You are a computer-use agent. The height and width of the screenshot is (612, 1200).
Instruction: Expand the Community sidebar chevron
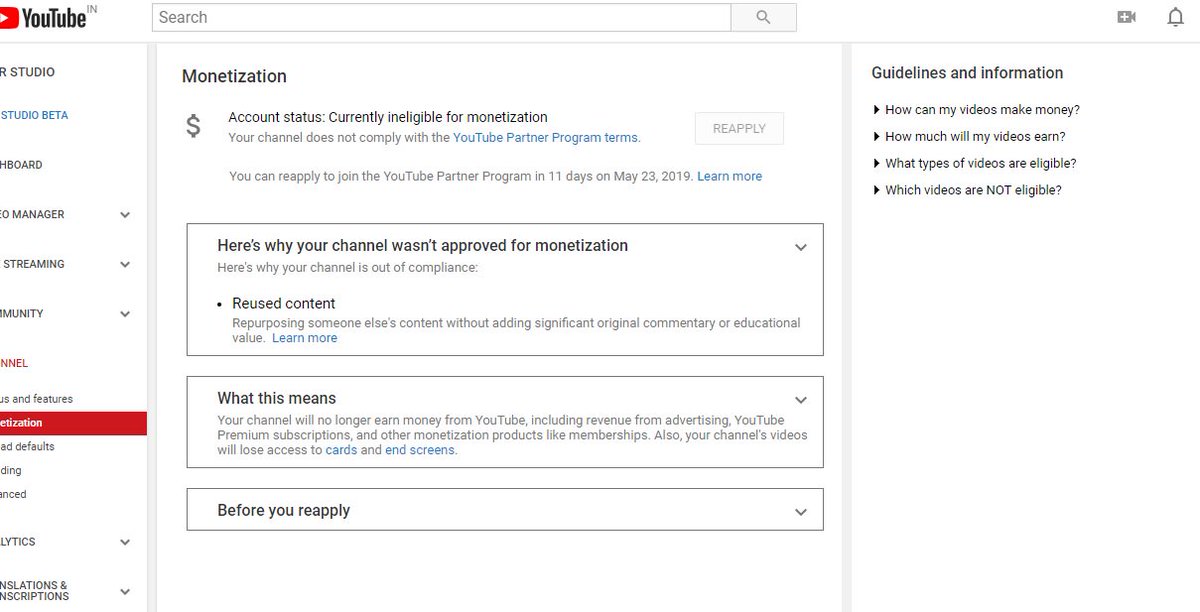coord(125,314)
